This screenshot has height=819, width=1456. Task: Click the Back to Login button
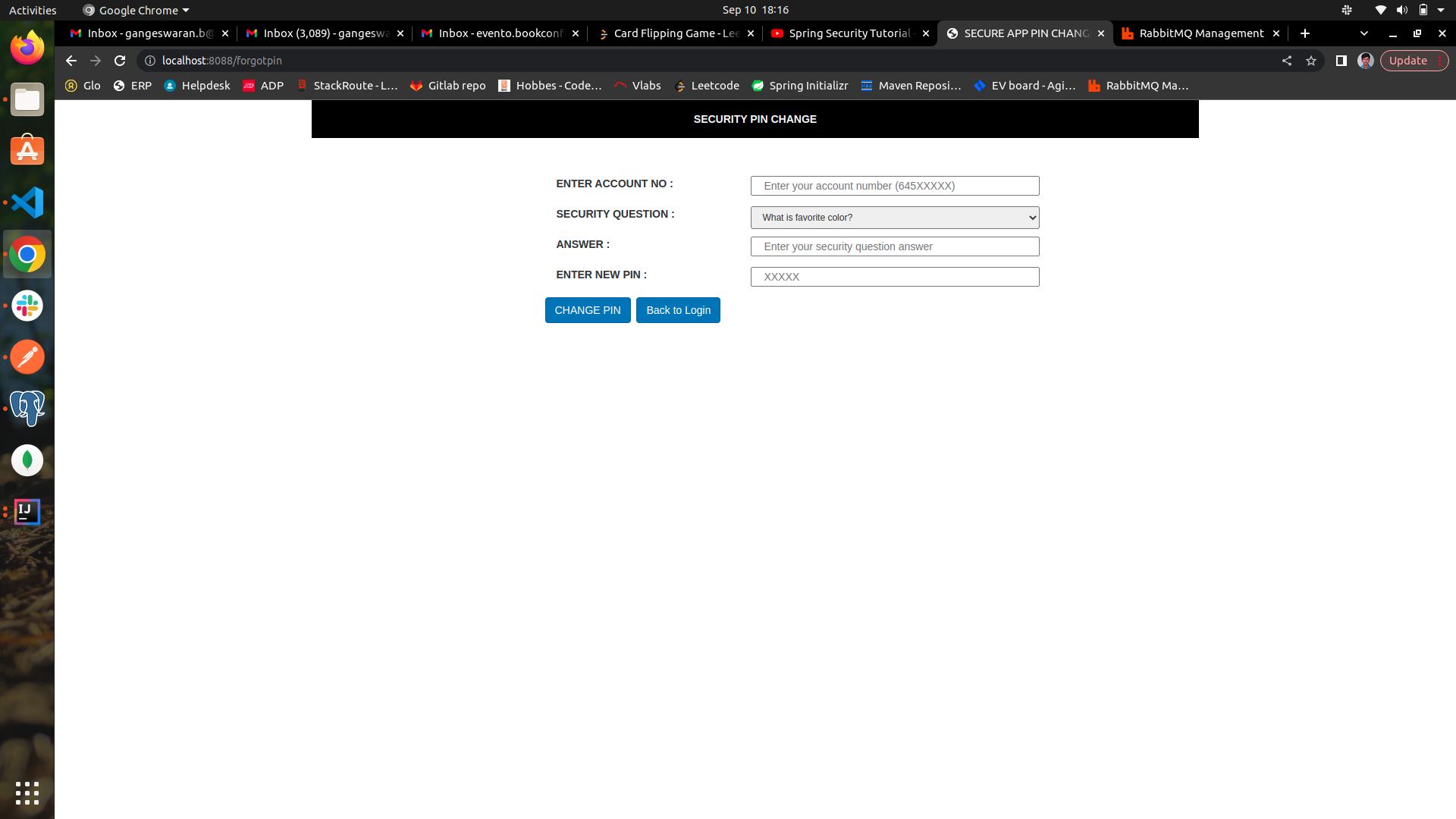(x=678, y=310)
